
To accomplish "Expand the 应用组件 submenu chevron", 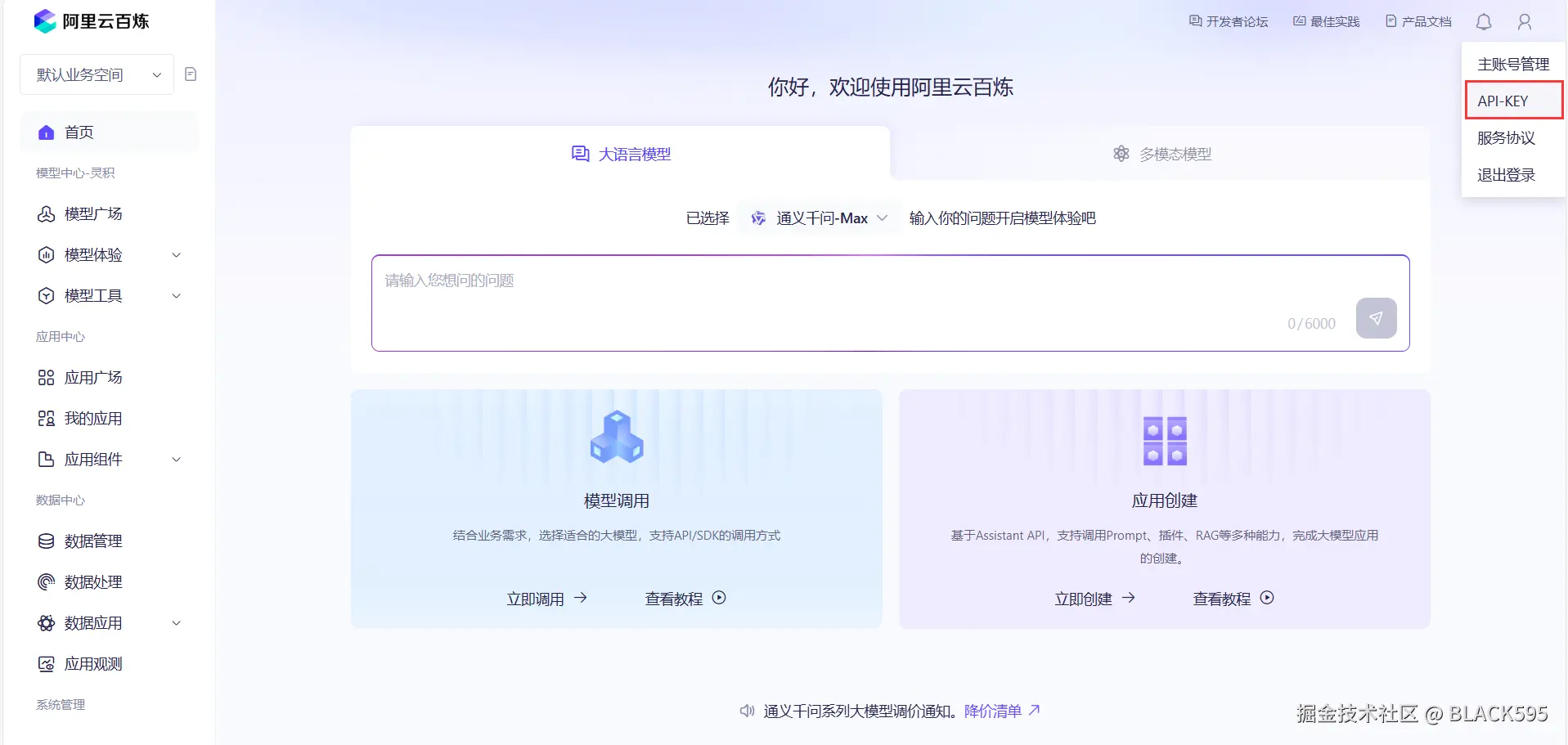I will pyautogui.click(x=176, y=460).
